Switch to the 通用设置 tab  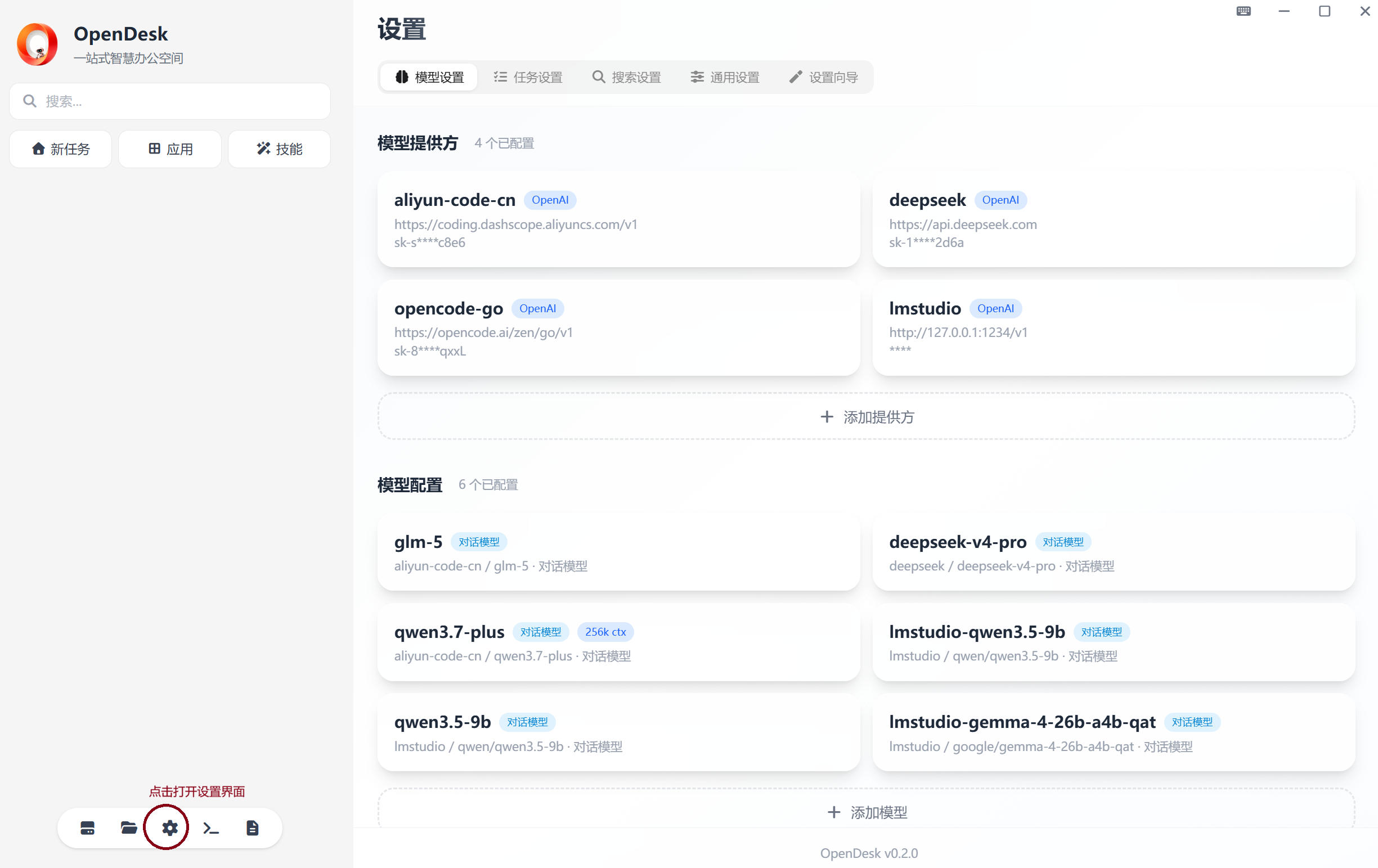point(725,77)
